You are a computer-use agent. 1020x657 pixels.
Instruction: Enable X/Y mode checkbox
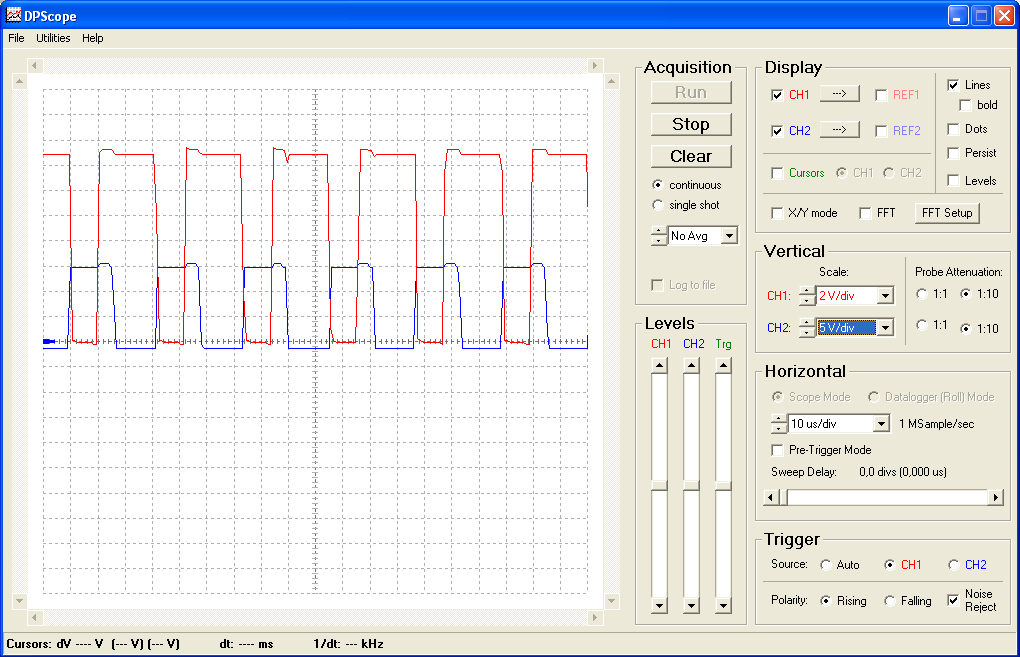point(777,213)
